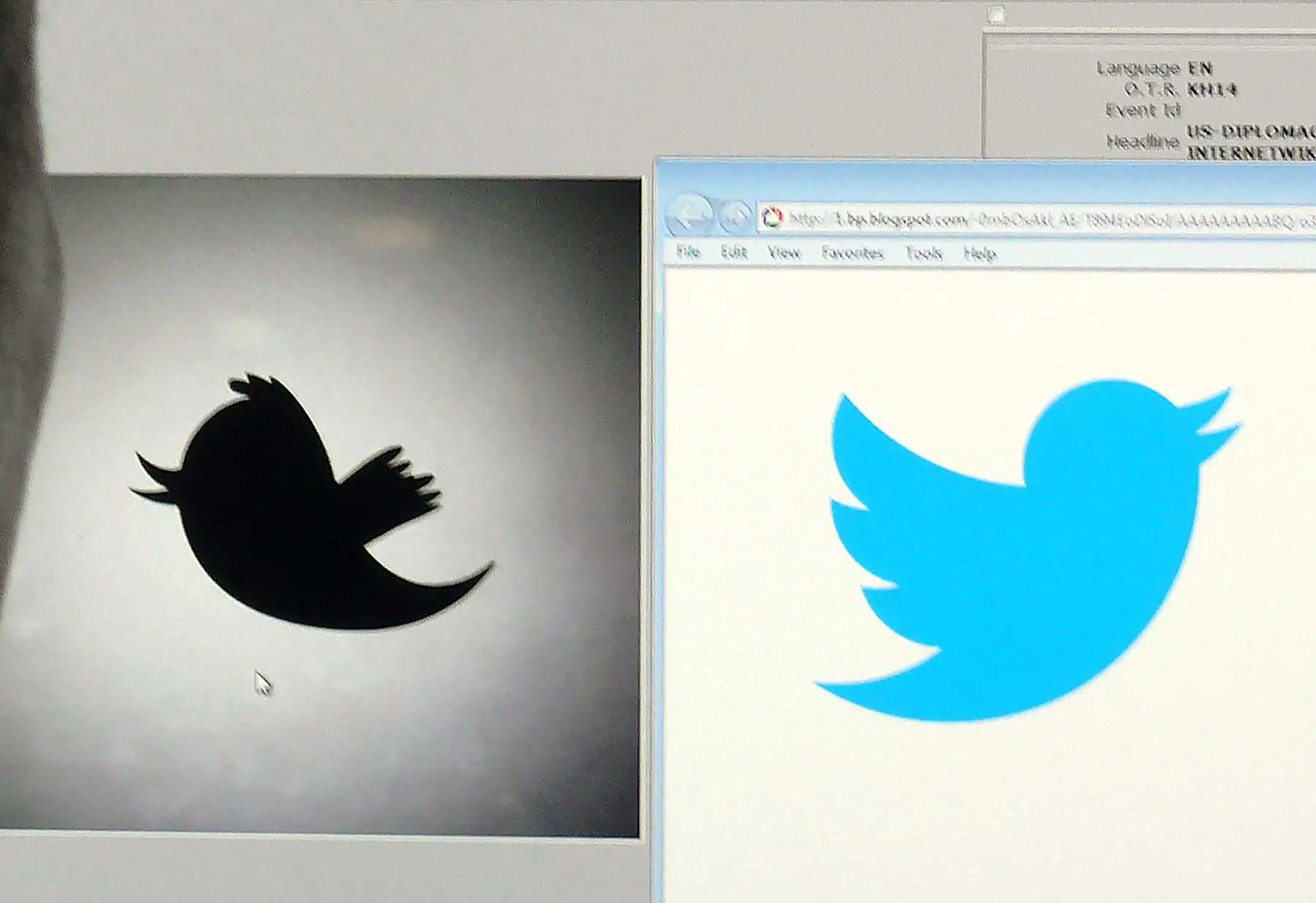Image resolution: width=1316 pixels, height=903 pixels.
Task: Click the Headline label text
Action: point(1143,141)
